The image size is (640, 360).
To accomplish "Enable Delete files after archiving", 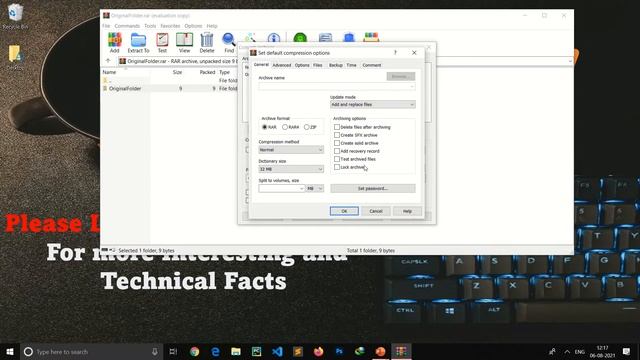I will 337,127.
